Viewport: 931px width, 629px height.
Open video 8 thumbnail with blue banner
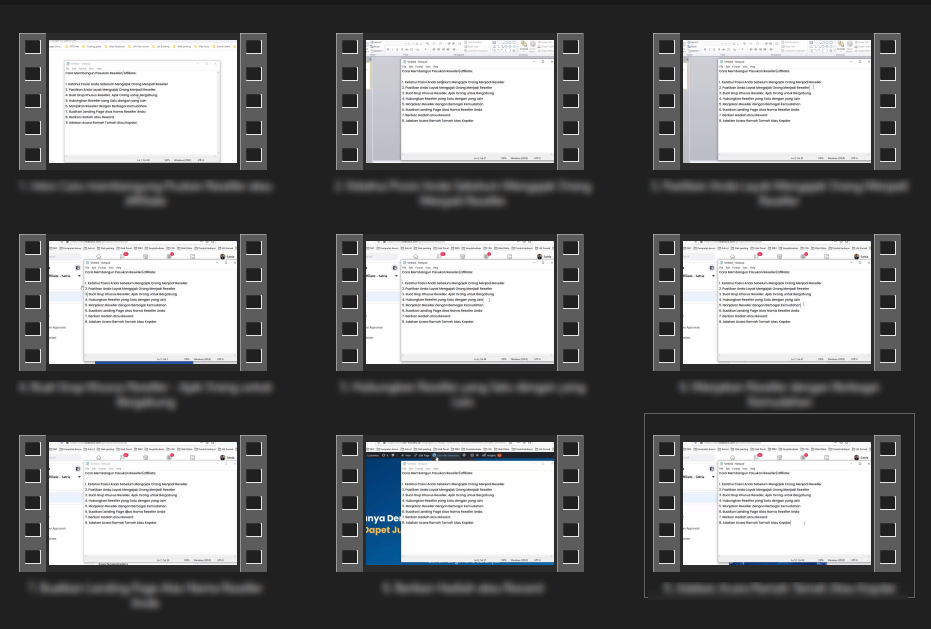tap(460, 506)
